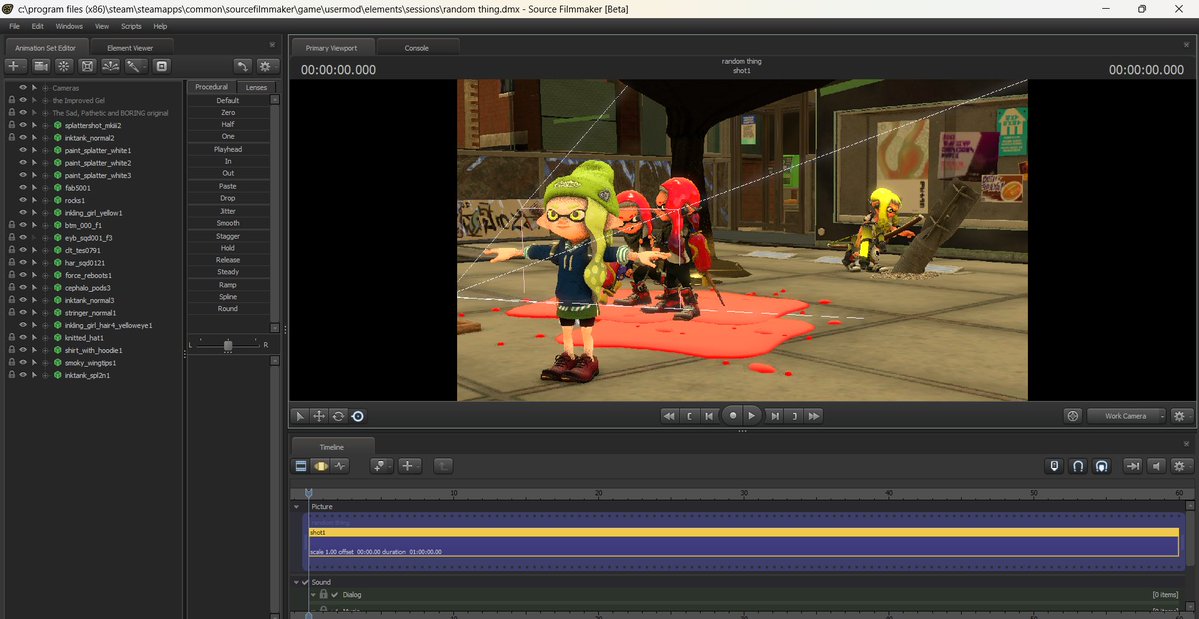
Task: Toggle the mouse snap icon in Timeline
Action: (1054, 465)
